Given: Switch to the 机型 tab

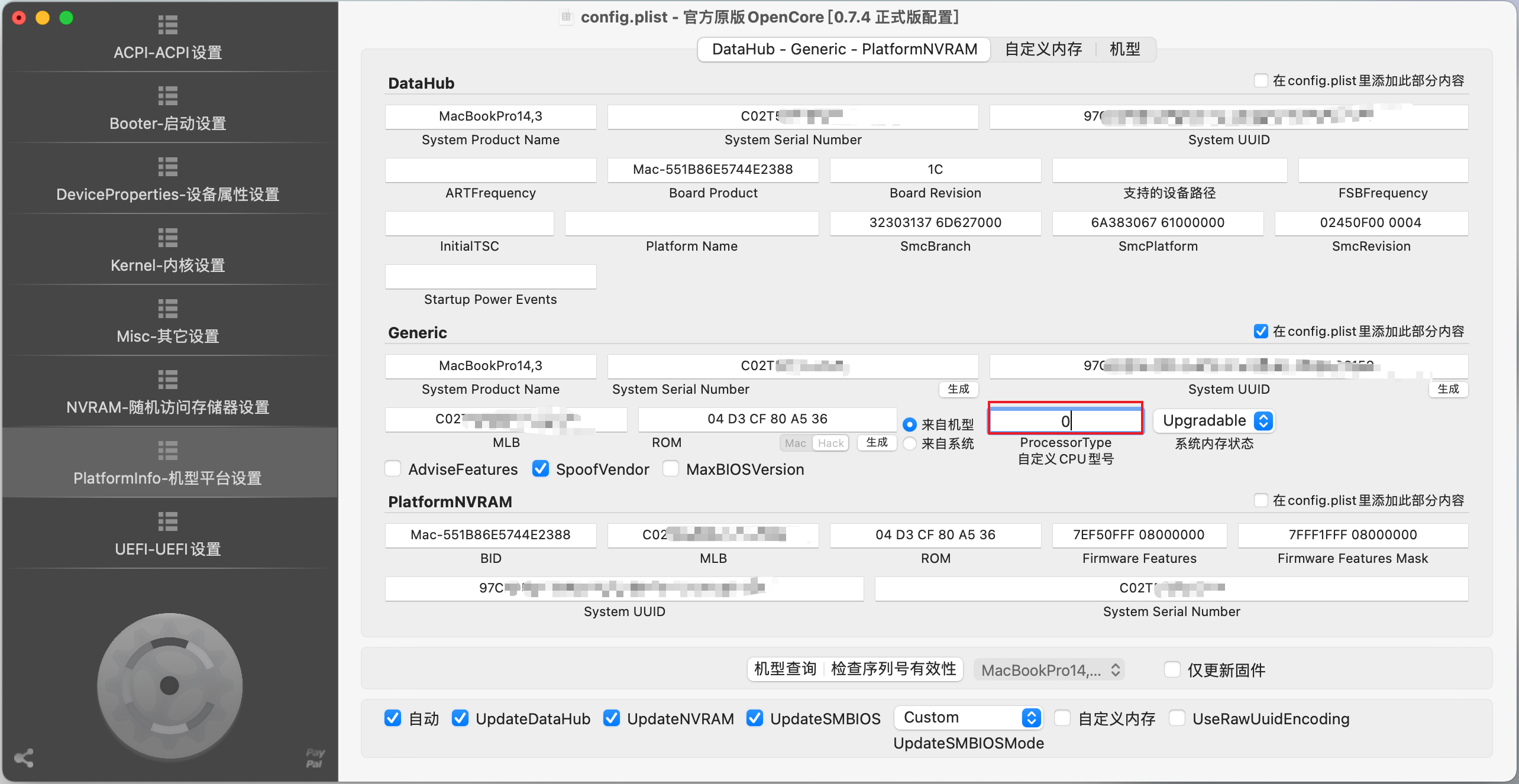Looking at the screenshot, I should tap(1125, 49).
